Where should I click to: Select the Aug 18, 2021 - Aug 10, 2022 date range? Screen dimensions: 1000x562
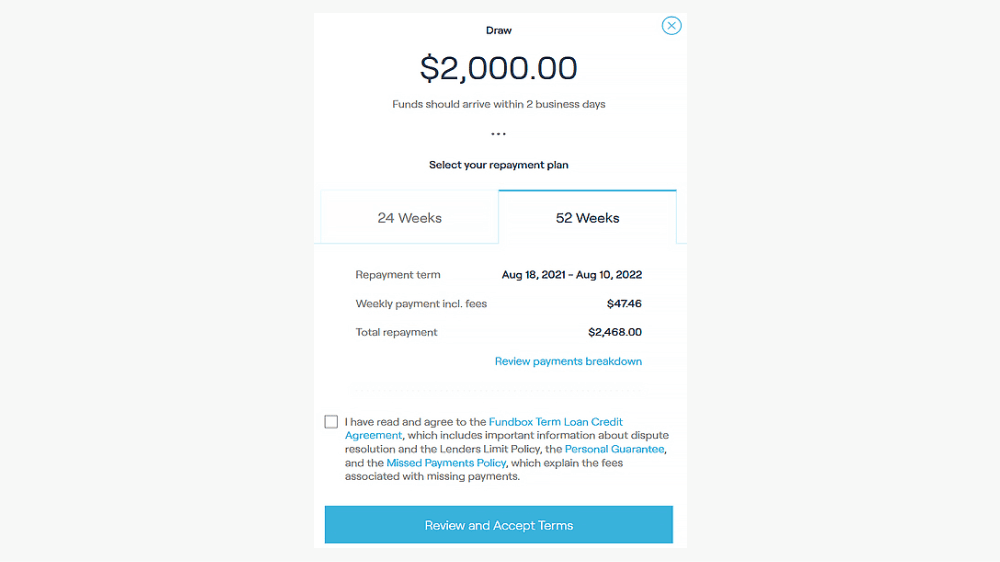pyautogui.click(x=572, y=275)
